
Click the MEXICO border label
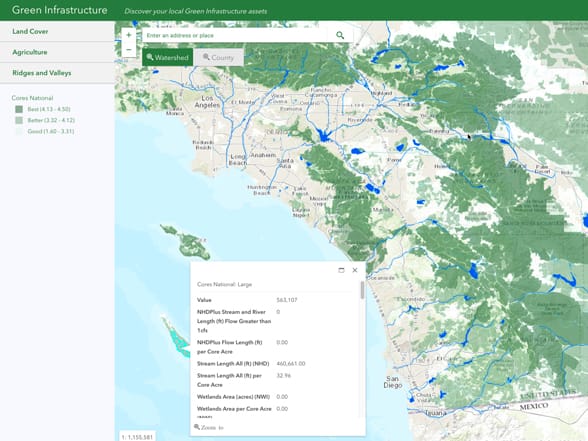tap(534, 406)
